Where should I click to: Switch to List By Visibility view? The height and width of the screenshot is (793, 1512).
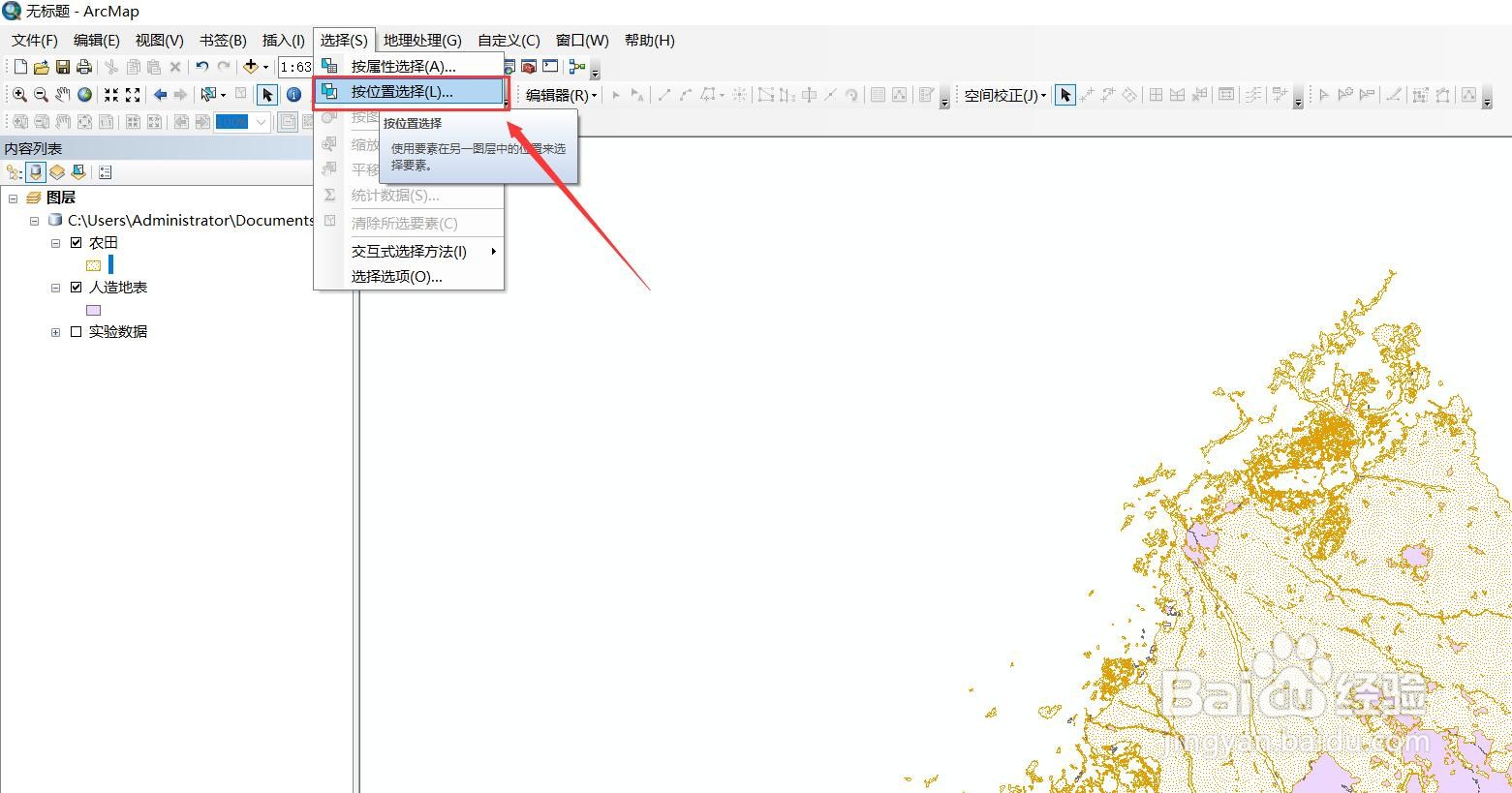coord(57,172)
